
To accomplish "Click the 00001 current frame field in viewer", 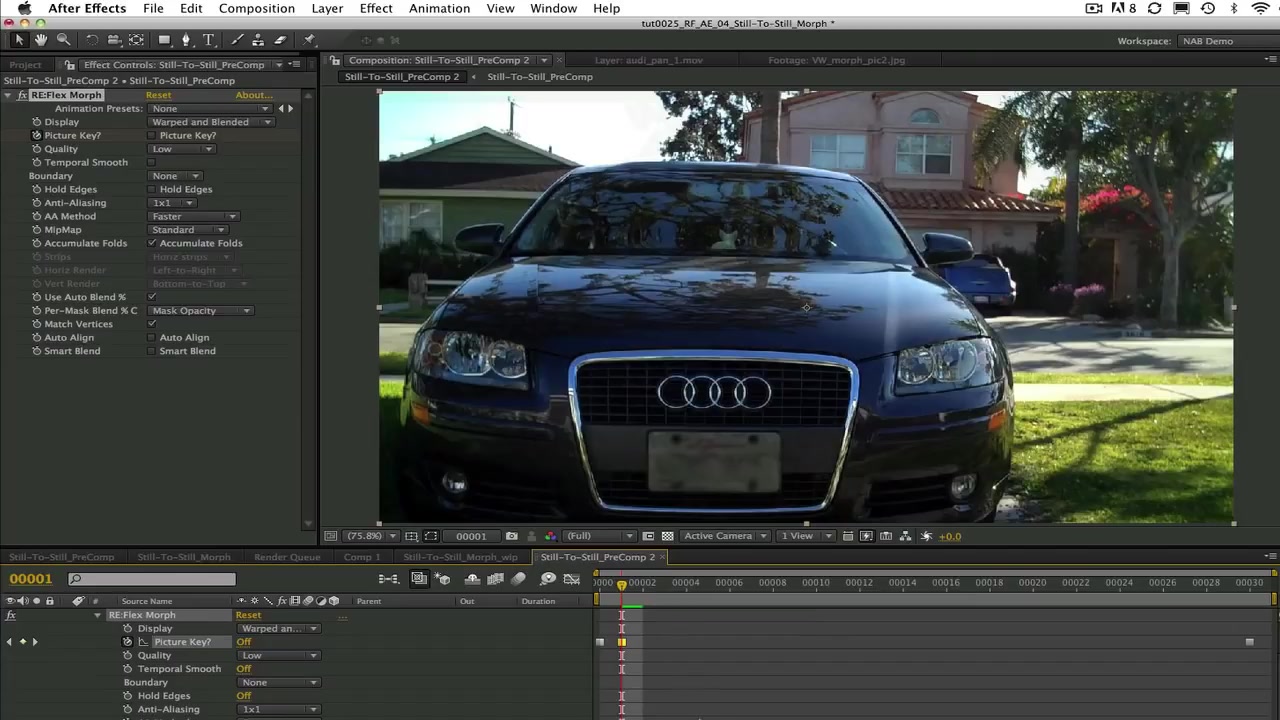I will pyautogui.click(x=471, y=536).
